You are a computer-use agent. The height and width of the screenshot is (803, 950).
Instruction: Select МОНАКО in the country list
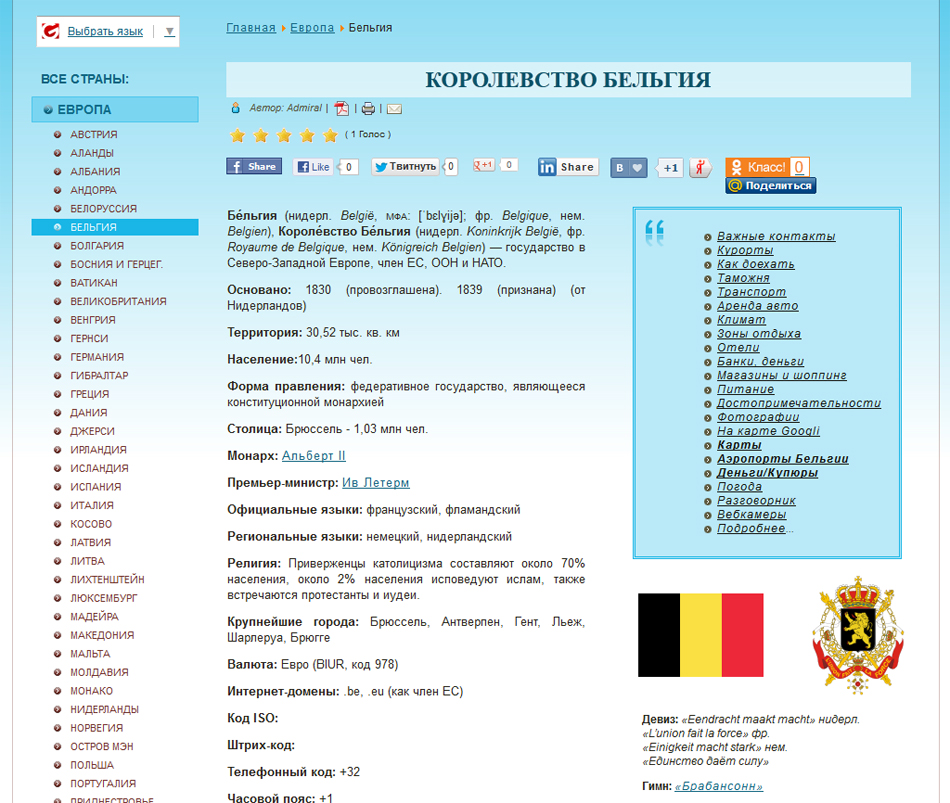click(91, 691)
